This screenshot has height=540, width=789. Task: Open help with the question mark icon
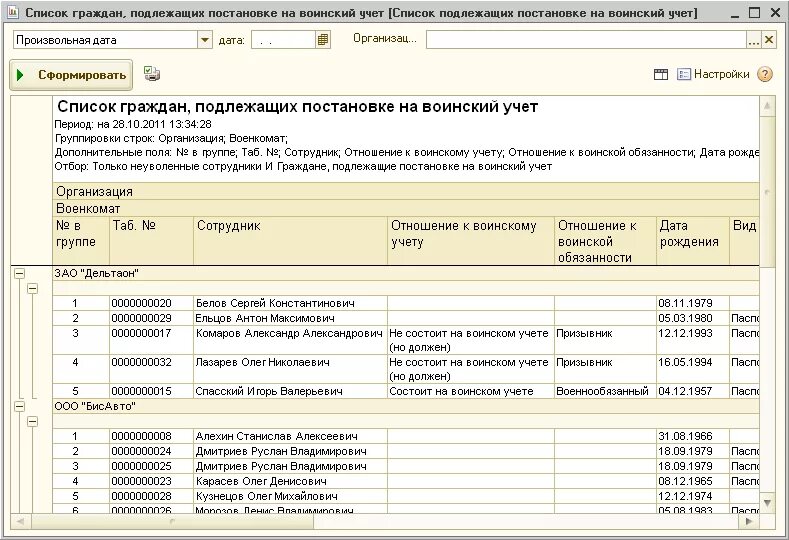(765, 74)
